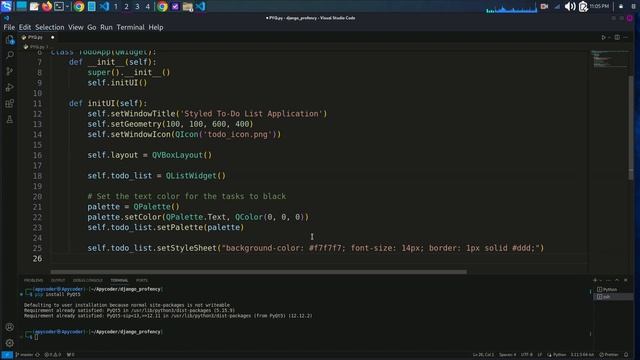Switch to workspace 4 in the taskbar

[147, 7]
